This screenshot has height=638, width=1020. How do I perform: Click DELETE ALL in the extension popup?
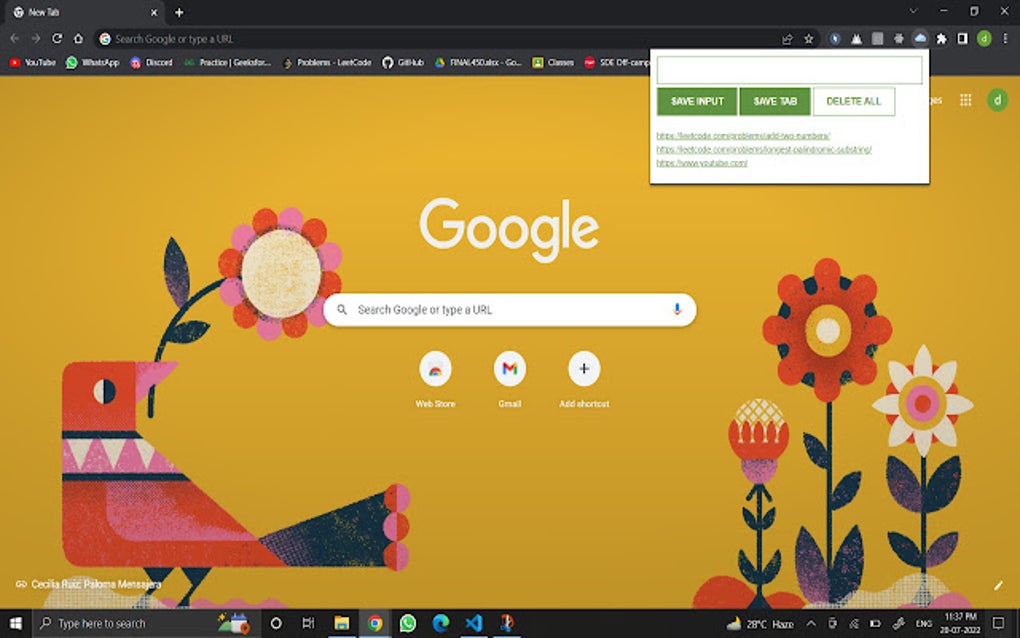[x=853, y=101]
